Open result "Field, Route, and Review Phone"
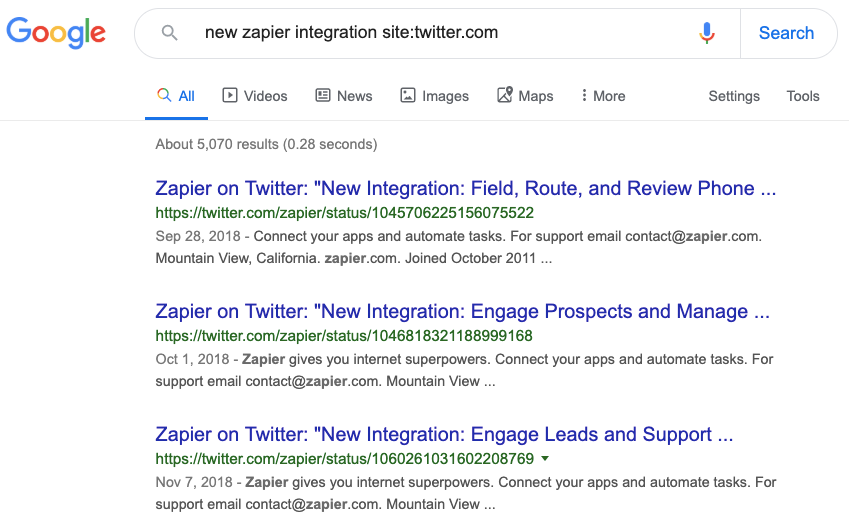The image size is (849, 523). pyautogui.click(x=466, y=188)
